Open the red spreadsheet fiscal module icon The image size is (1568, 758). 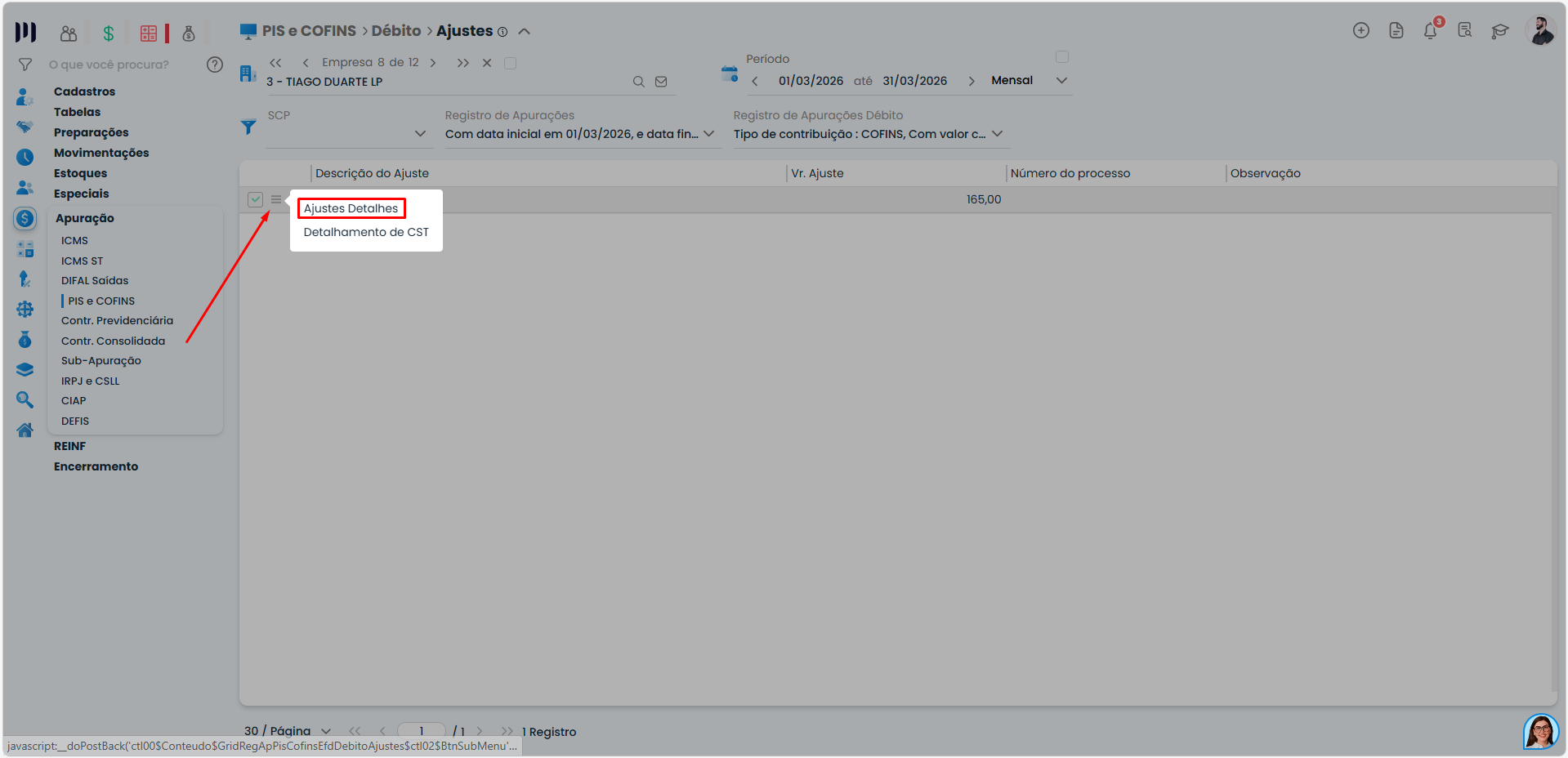tap(149, 33)
